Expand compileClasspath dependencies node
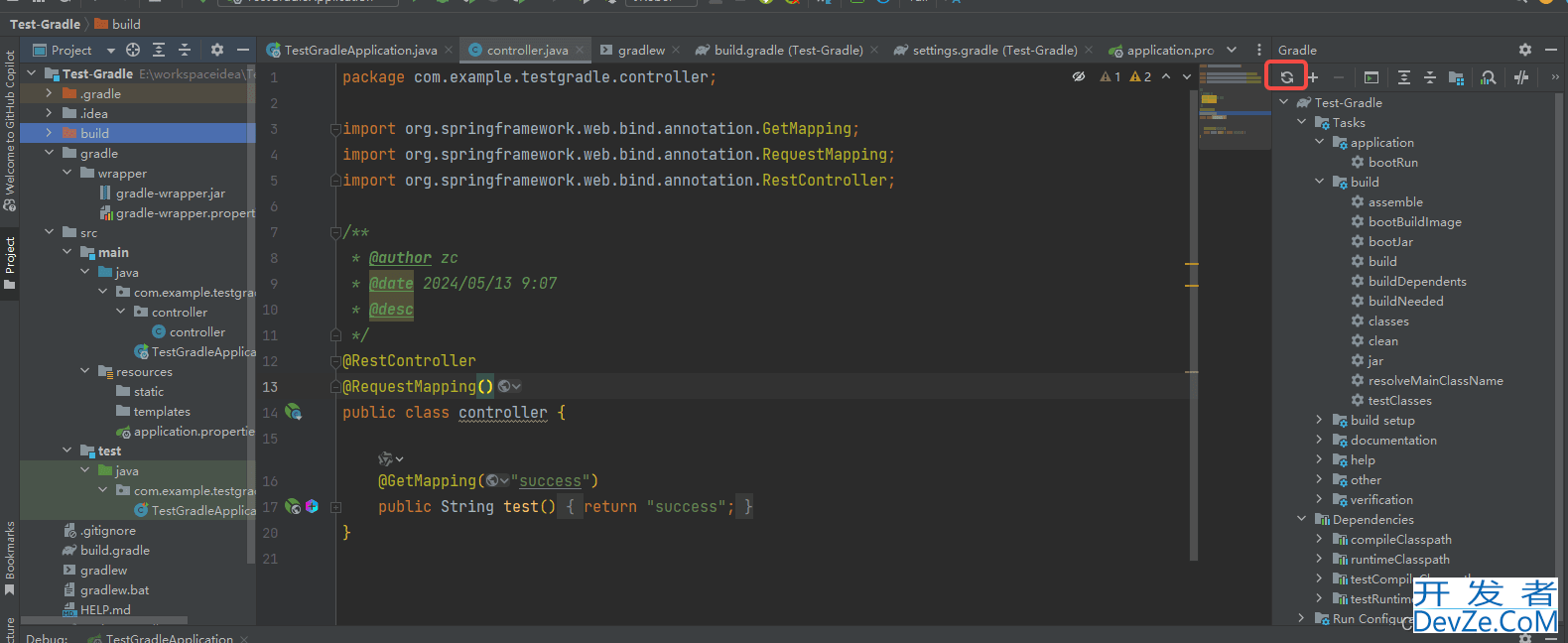Image resolution: width=1568 pixels, height=643 pixels. 1319,539
